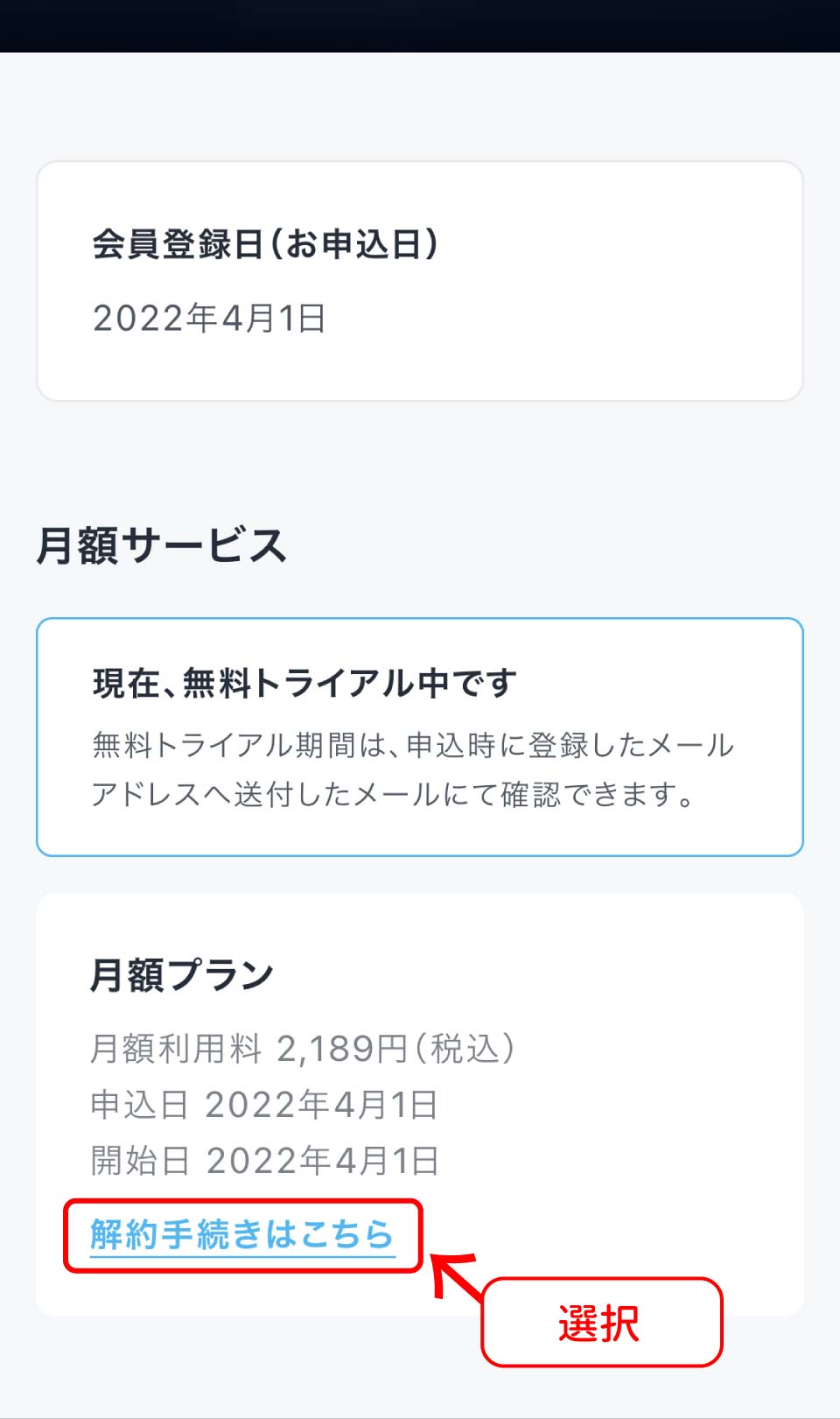Click the 2022年4月1日 date under 会員登録日
The height and width of the screenshot is (1419, 840).
tap(209, 319)
